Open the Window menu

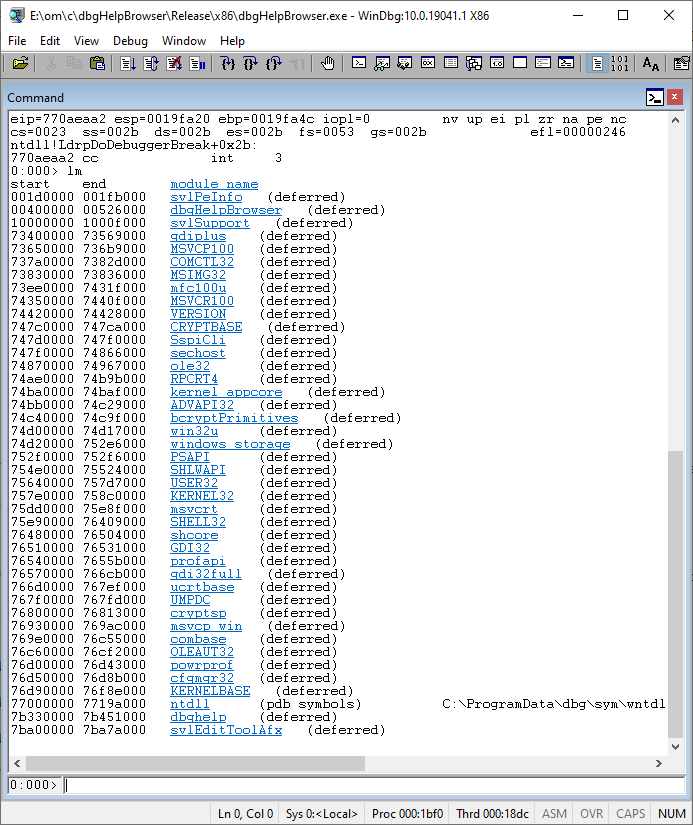point(184,41)
